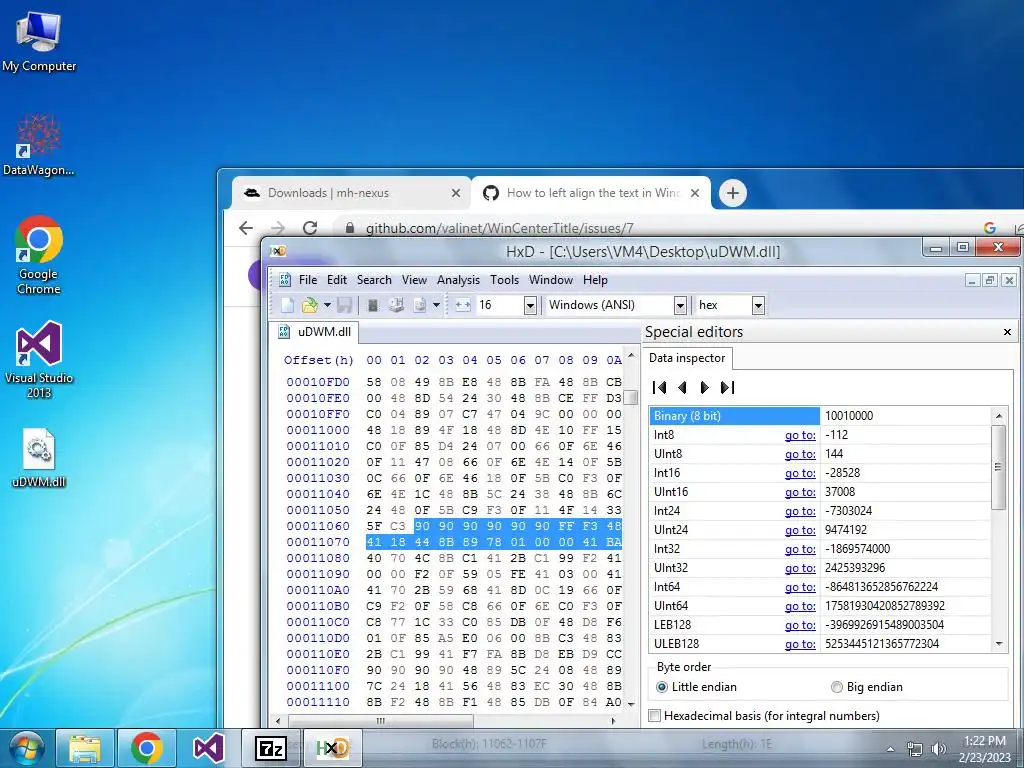Open the Window menu in HxD
The width and height of the screenshot is (1024, 768).
click(551, 280)
